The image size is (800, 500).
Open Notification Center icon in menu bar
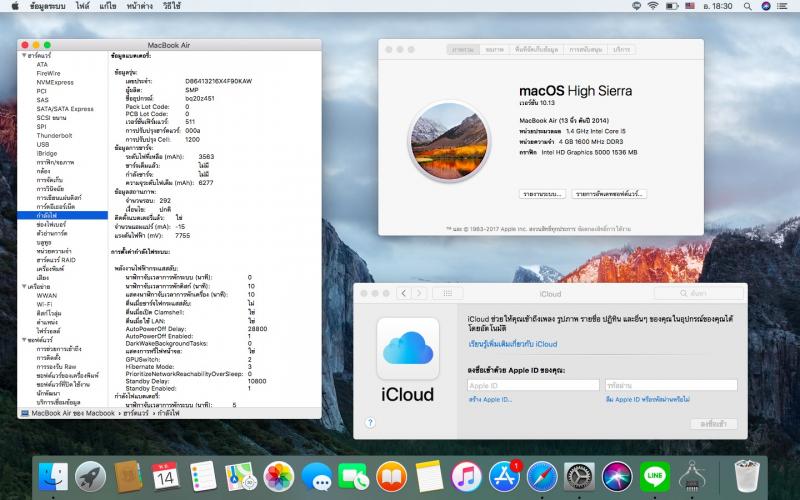[783, 6]
